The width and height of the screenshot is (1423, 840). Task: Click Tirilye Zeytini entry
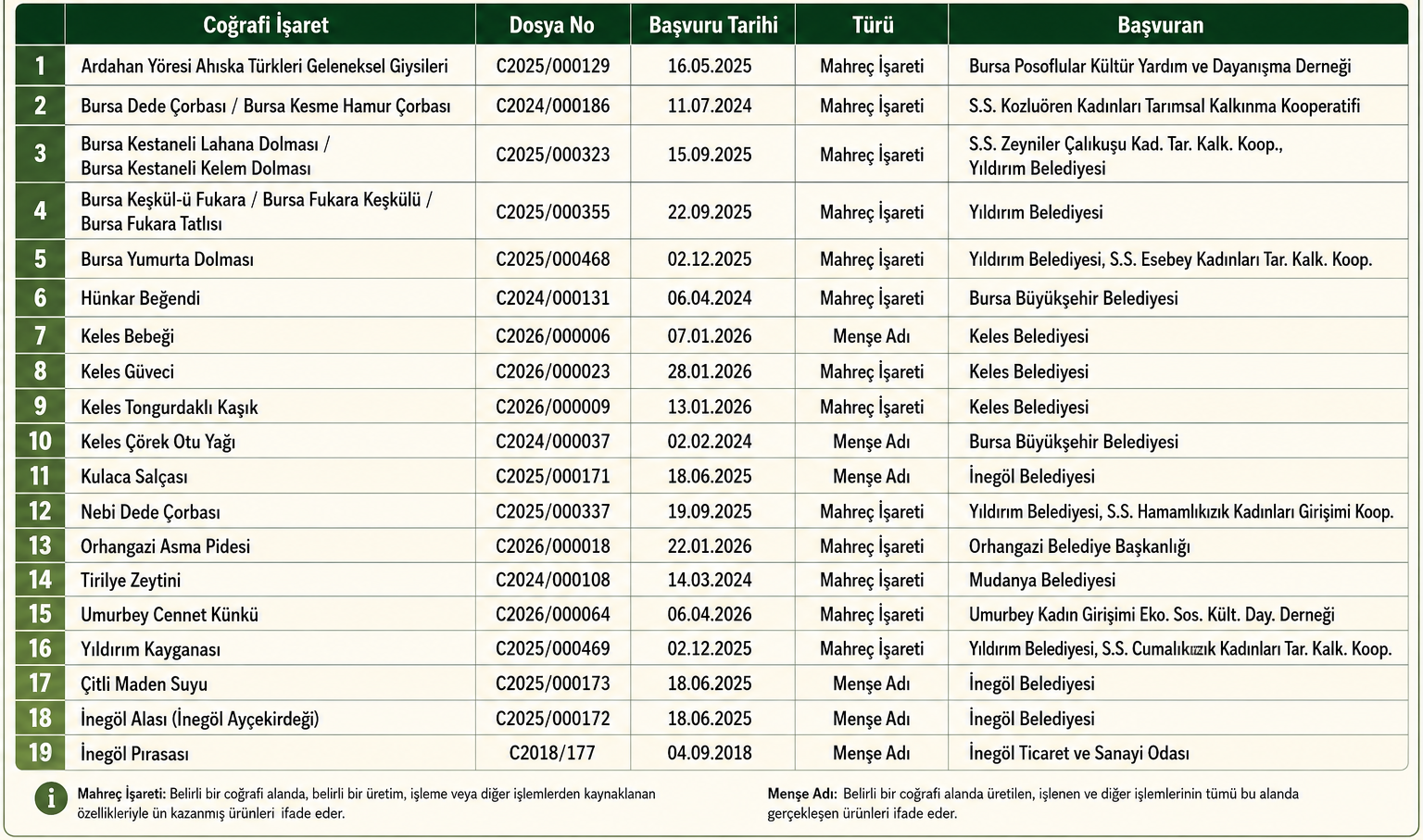(131, 581)
